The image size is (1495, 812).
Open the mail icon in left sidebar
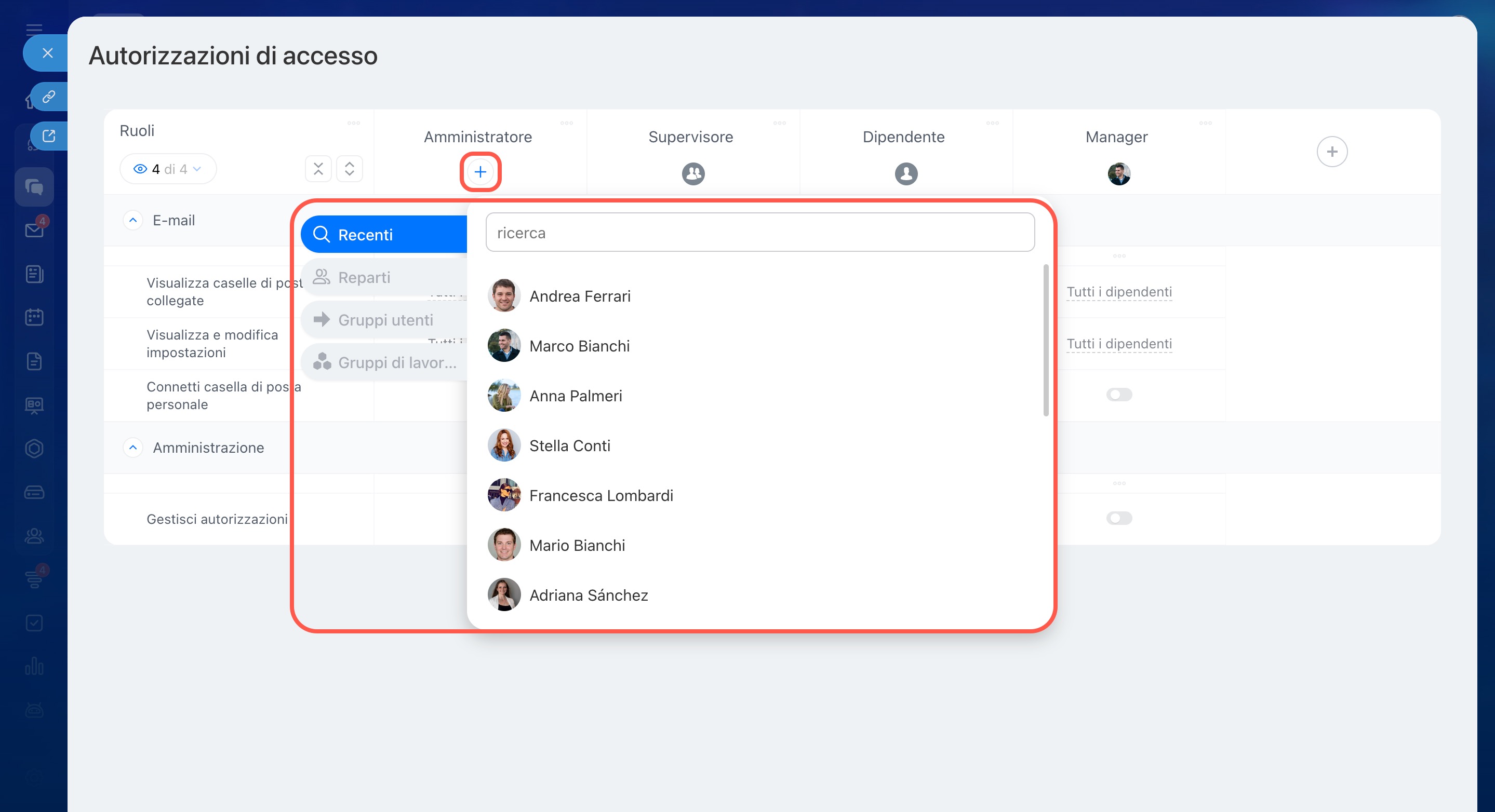[34, 231]
